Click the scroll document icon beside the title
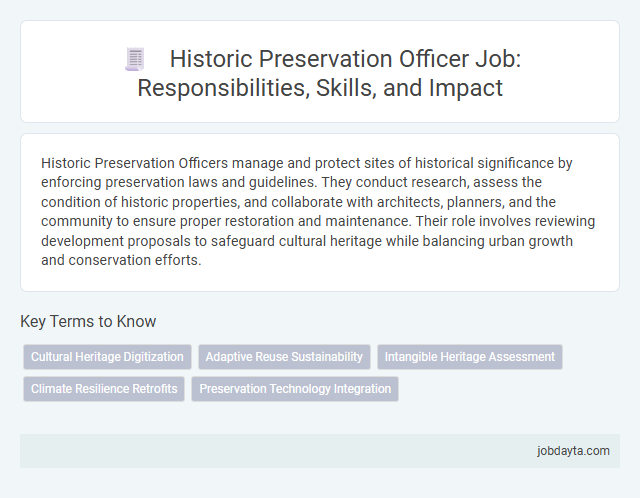The image size is (640, 498). 135,59
